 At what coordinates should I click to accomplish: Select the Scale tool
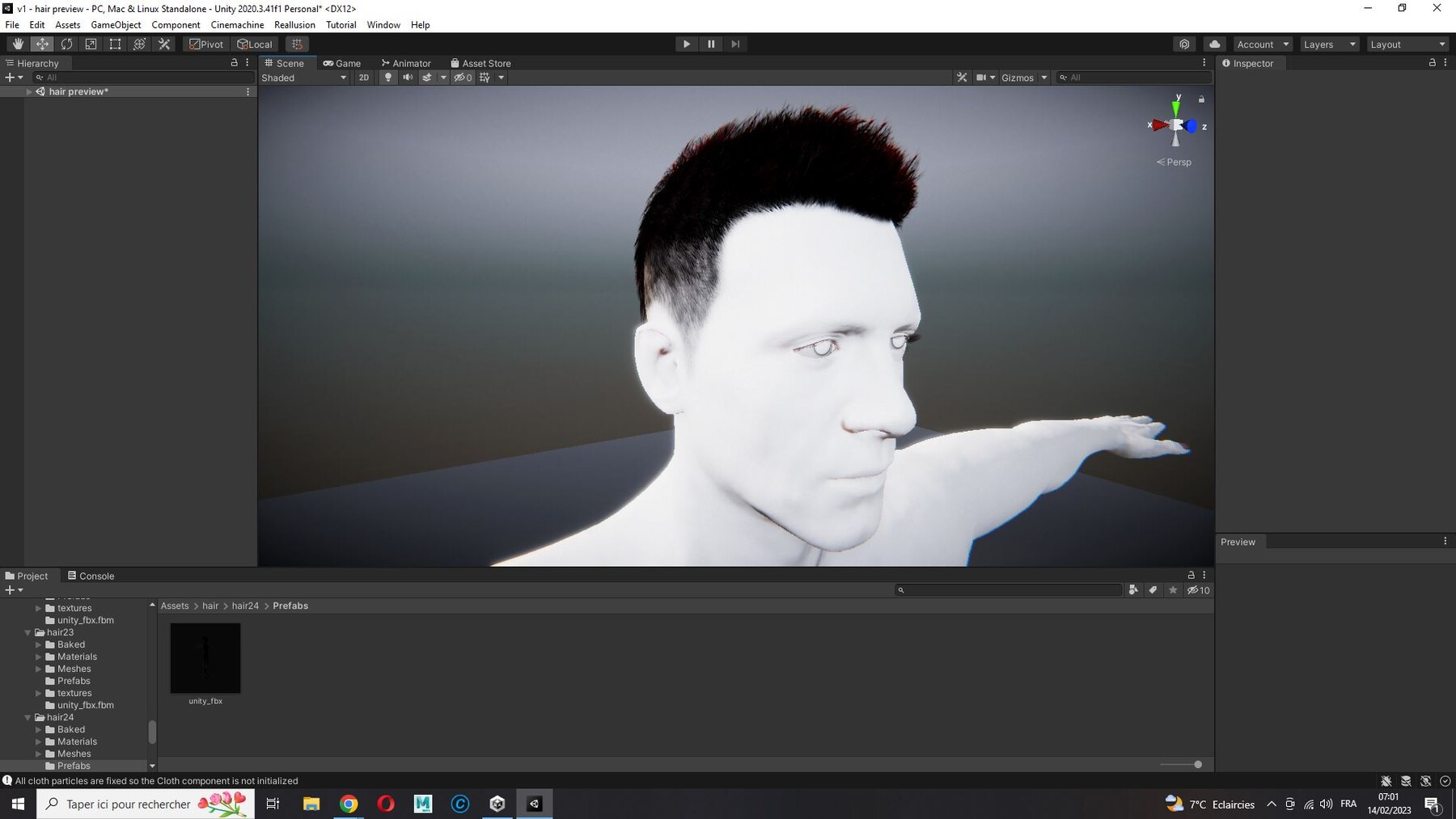pyautogui.click(x=91, y=44)
